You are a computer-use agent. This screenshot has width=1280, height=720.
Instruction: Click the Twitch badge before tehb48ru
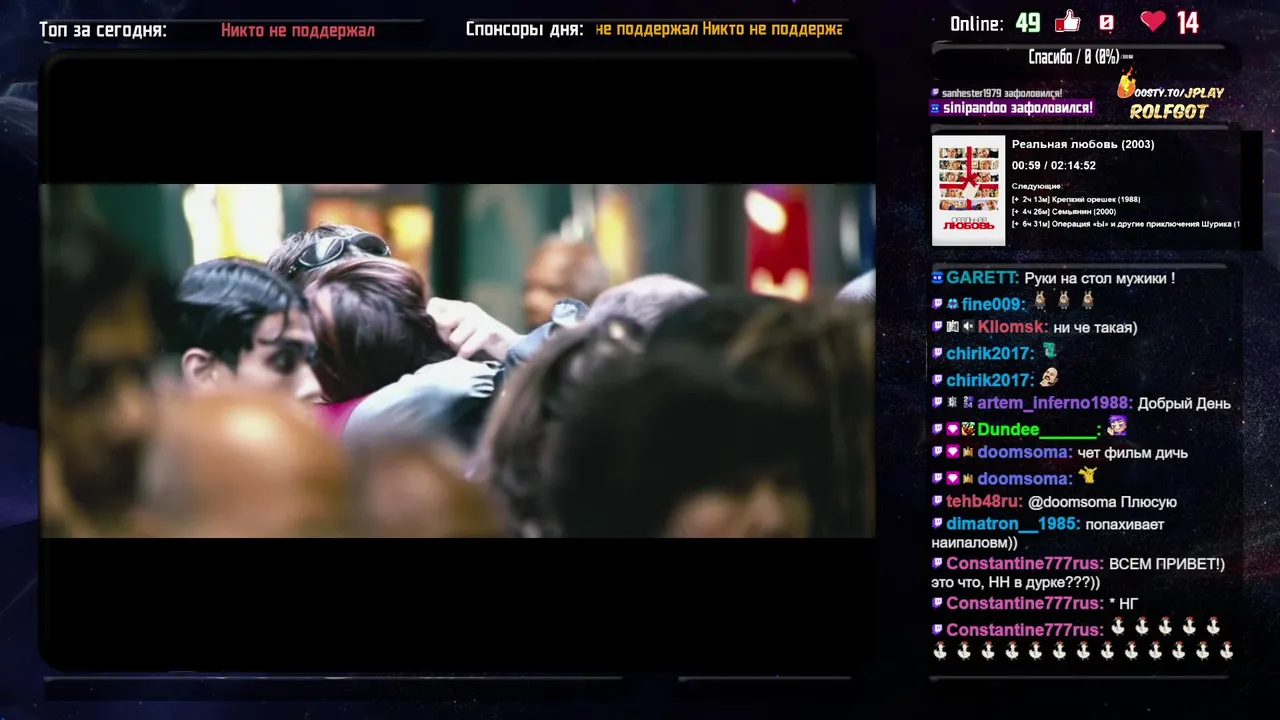pos(938,501)
